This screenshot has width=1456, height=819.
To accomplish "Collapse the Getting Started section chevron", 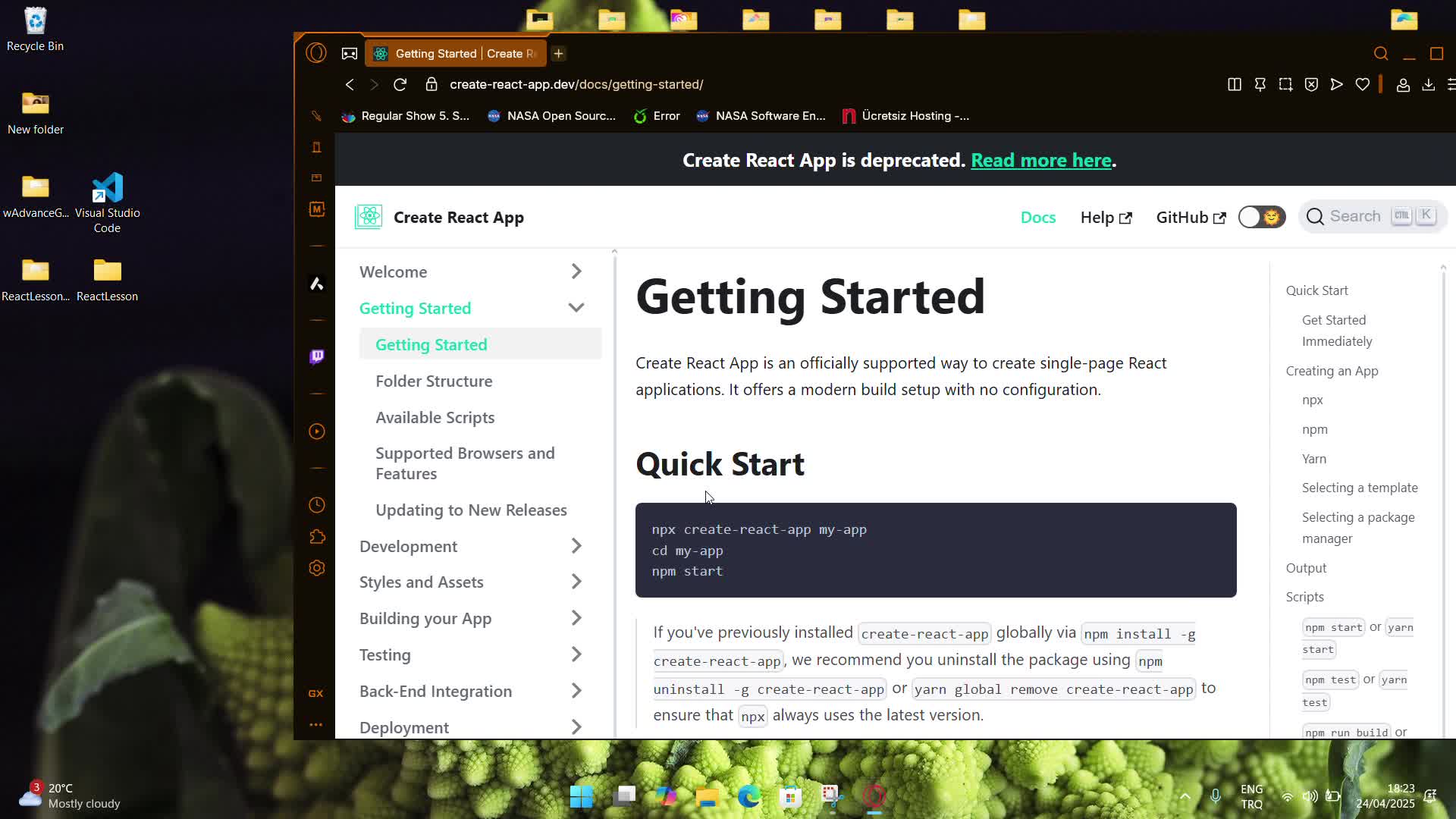I will (576, 308).
